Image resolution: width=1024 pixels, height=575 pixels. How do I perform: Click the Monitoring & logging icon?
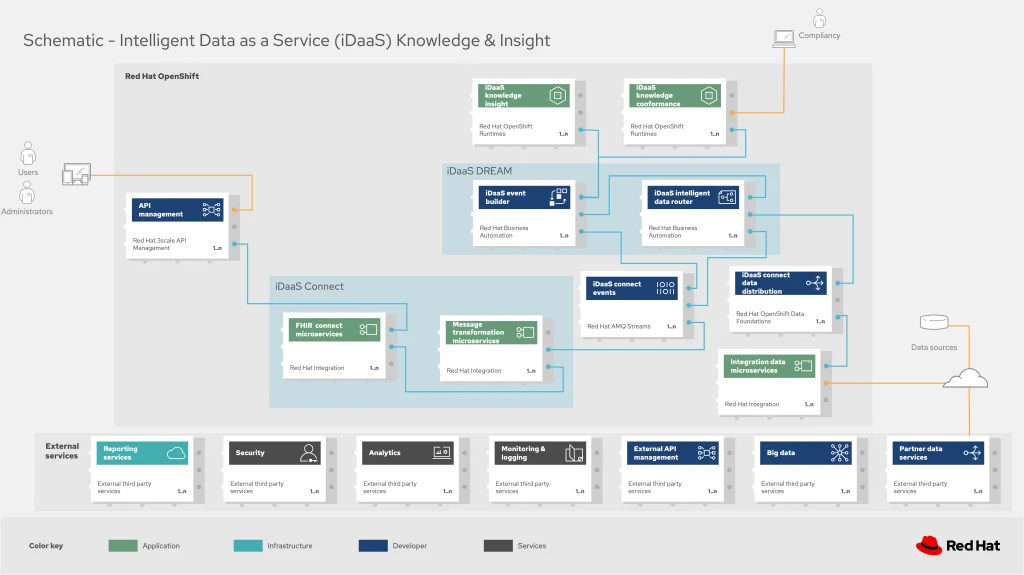[574, 453]
